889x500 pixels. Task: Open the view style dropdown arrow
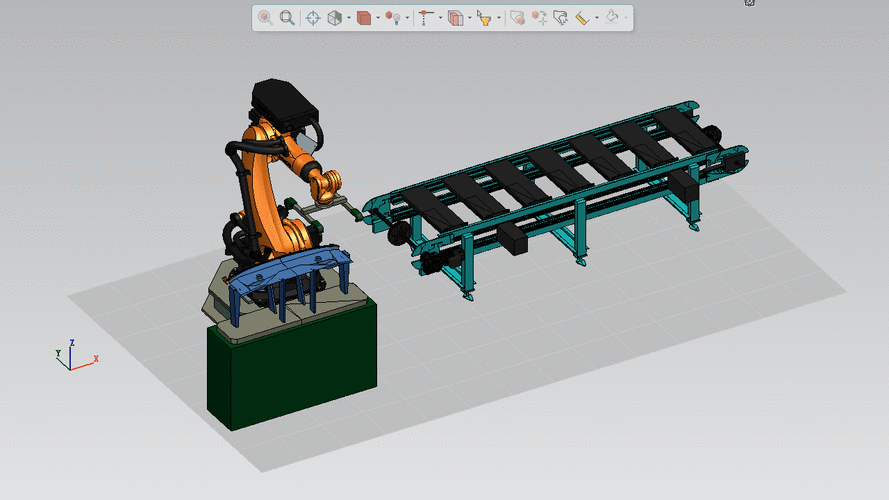coord(378,18)
